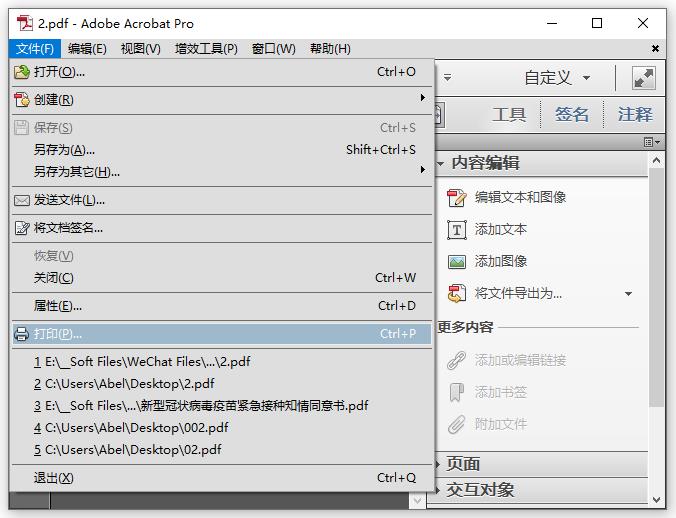The image size is (676, 518).
Task: Open the Window (窗口) menu
Action: pyautogui.click(x=274, y=49)
